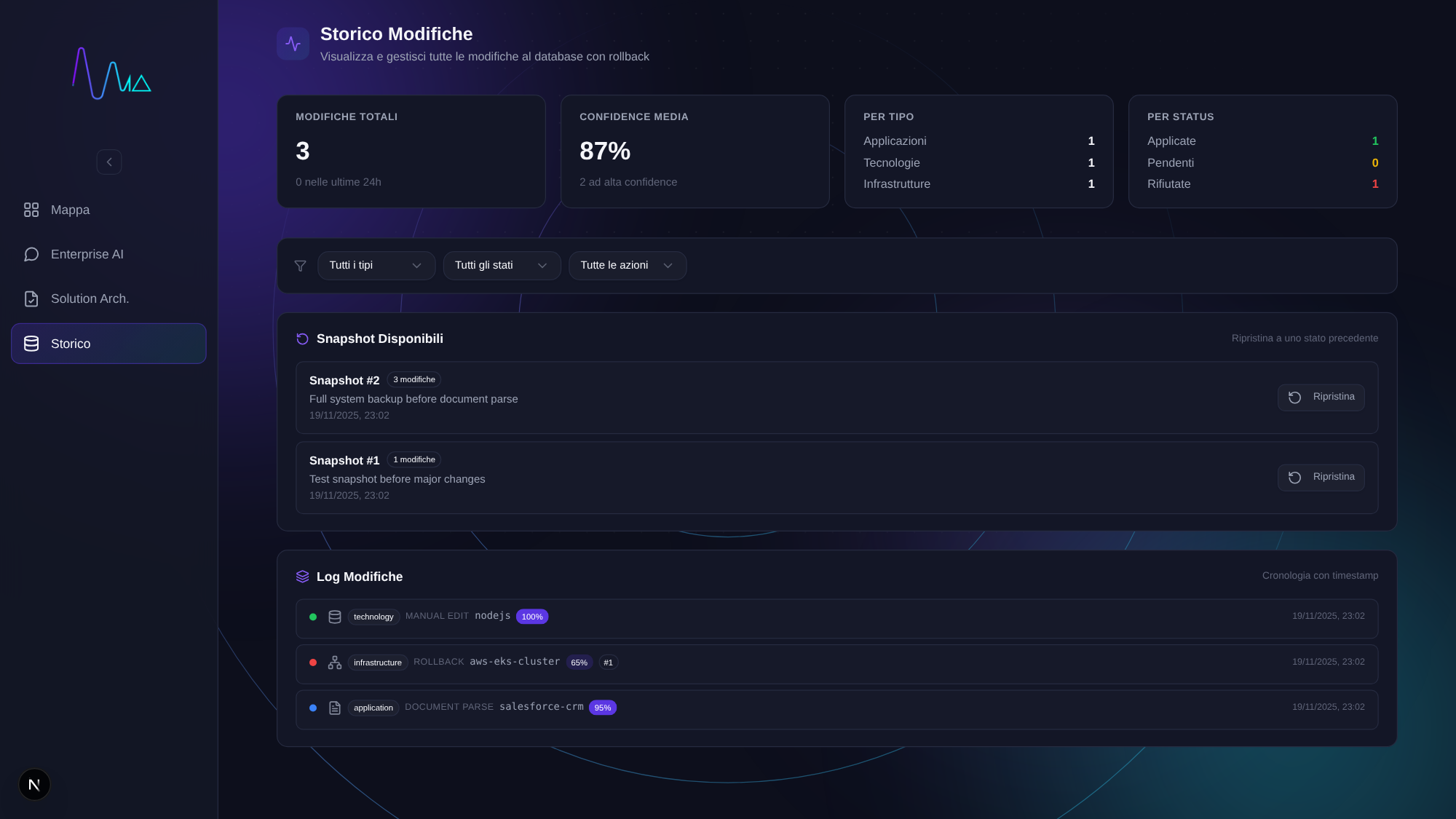Click the infrastructure type tag
This screenshot has width=1456, height=819.
(378, 662)
